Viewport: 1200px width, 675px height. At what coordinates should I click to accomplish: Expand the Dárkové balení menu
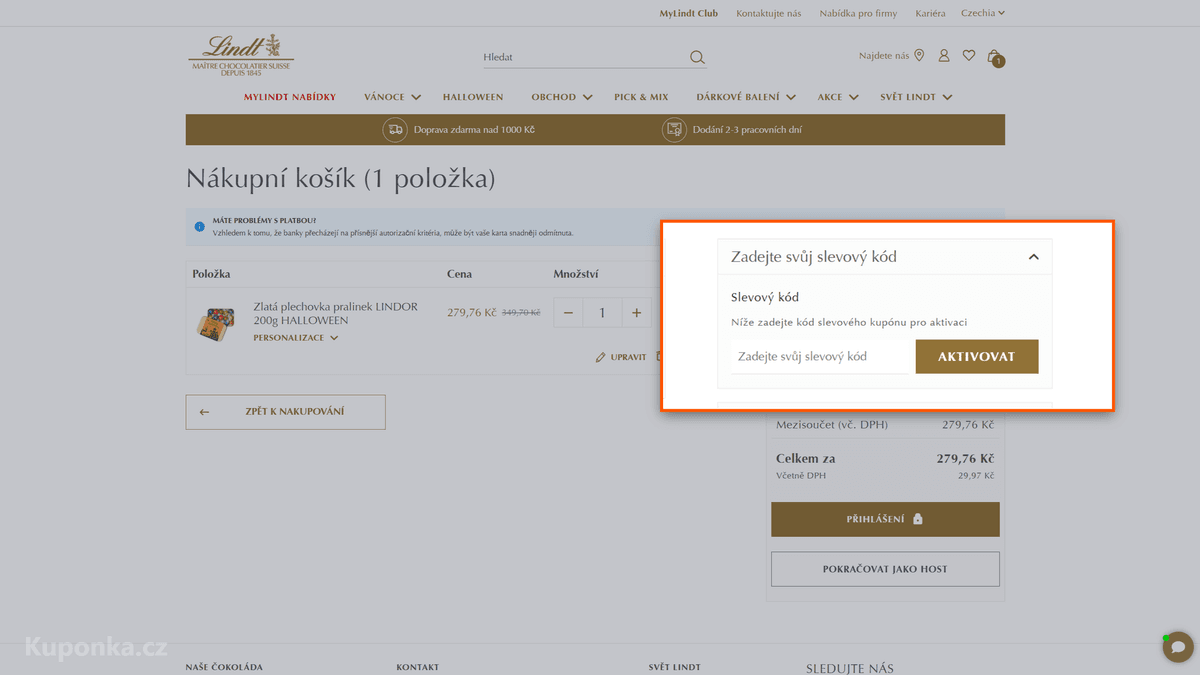click(x=746, y=97)
